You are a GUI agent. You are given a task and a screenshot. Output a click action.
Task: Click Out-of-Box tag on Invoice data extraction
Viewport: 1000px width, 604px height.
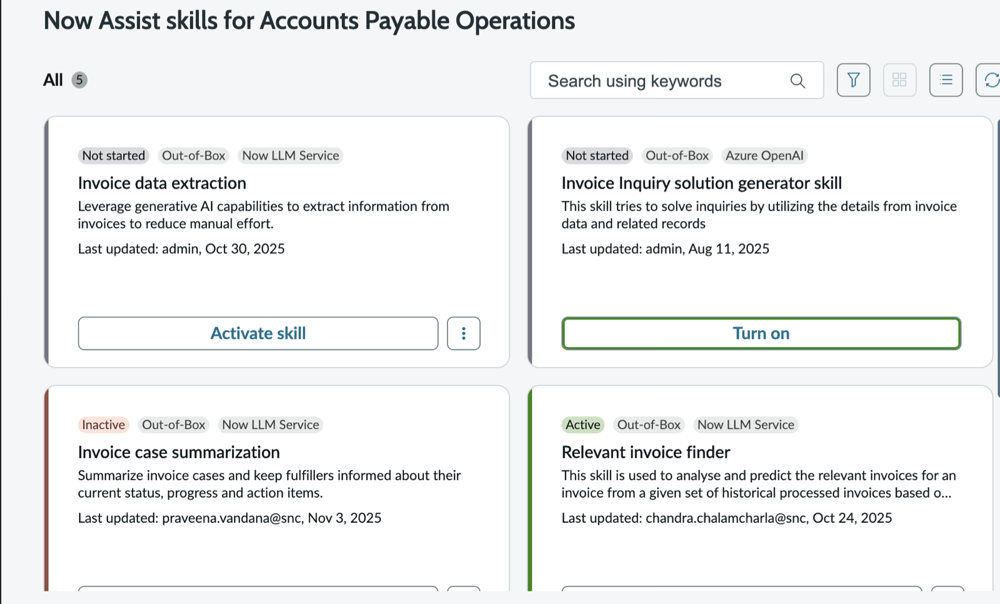pyautogui.click(x=193, y=156)
